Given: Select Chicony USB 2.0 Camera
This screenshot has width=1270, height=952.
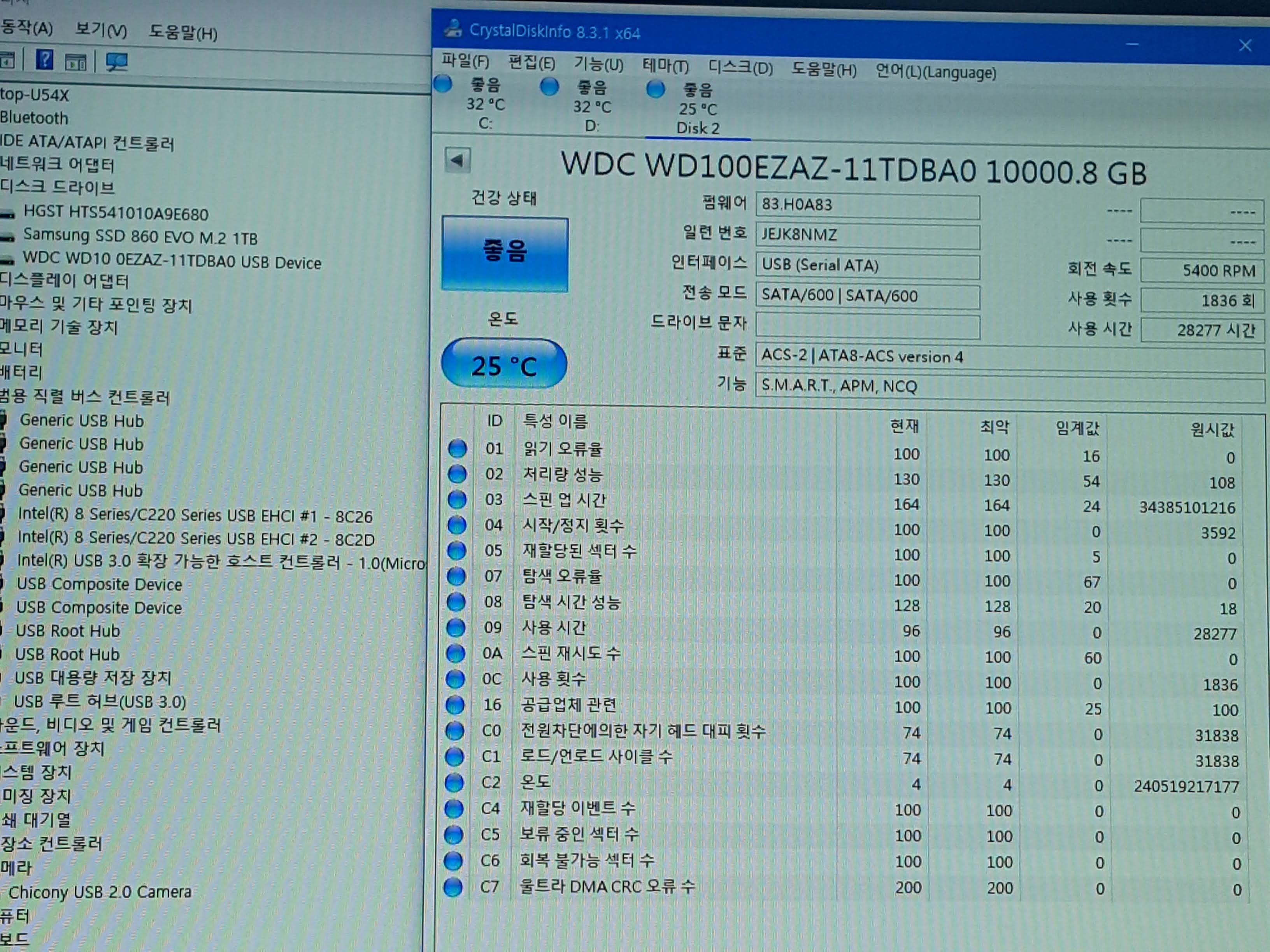Looking at the screenshot, I should tap(100, 892).
